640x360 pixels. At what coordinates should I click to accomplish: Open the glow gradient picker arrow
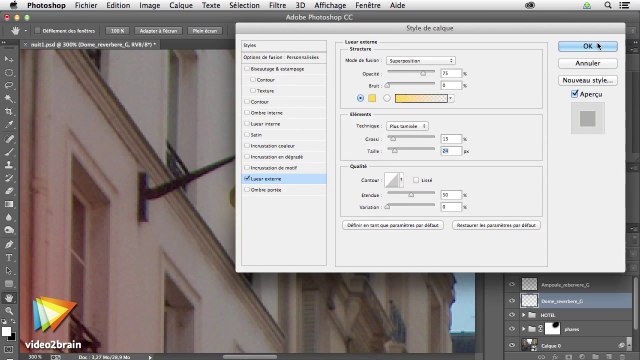coord(451,98)
